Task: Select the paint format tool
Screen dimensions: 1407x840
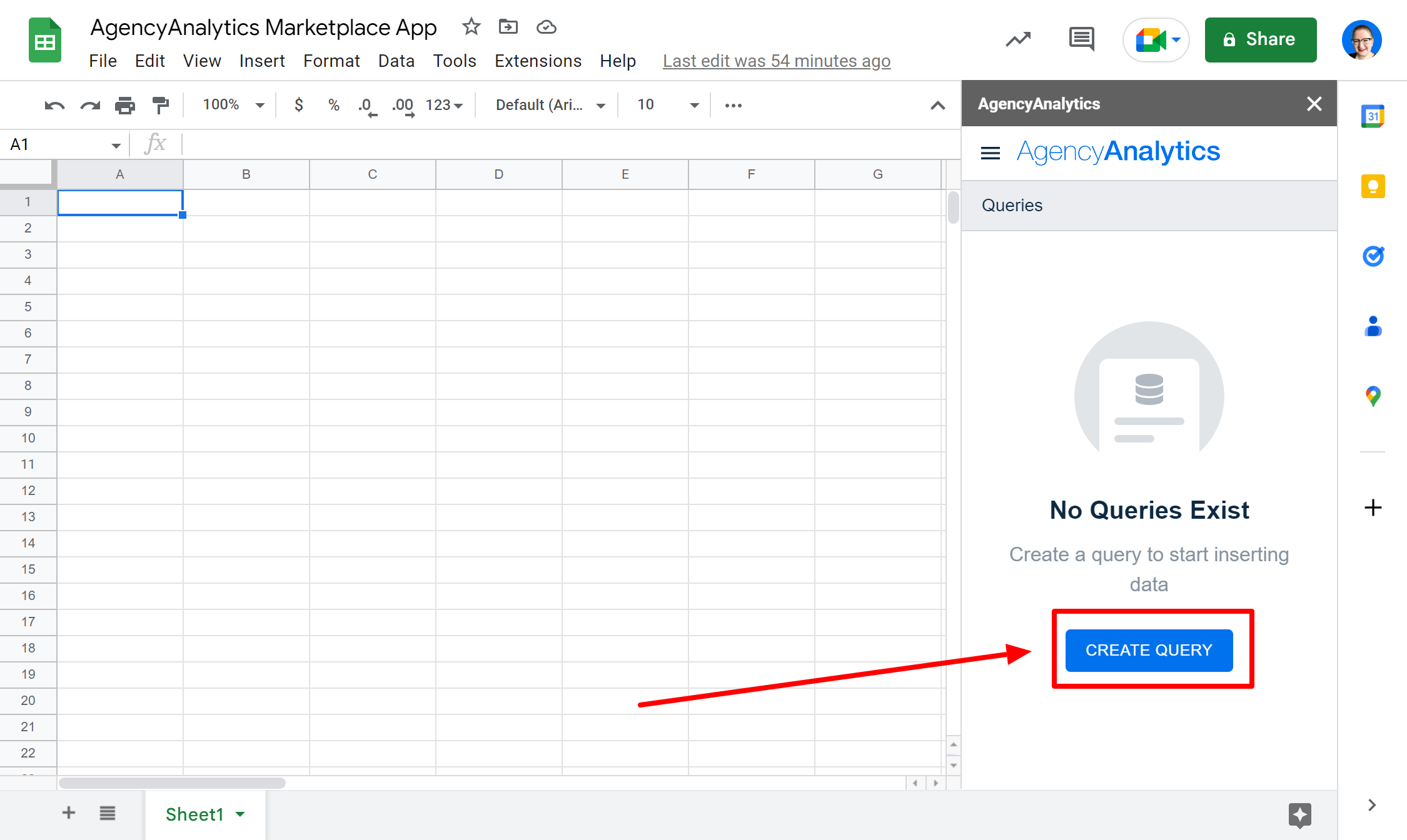Action: tap(161, 105)
